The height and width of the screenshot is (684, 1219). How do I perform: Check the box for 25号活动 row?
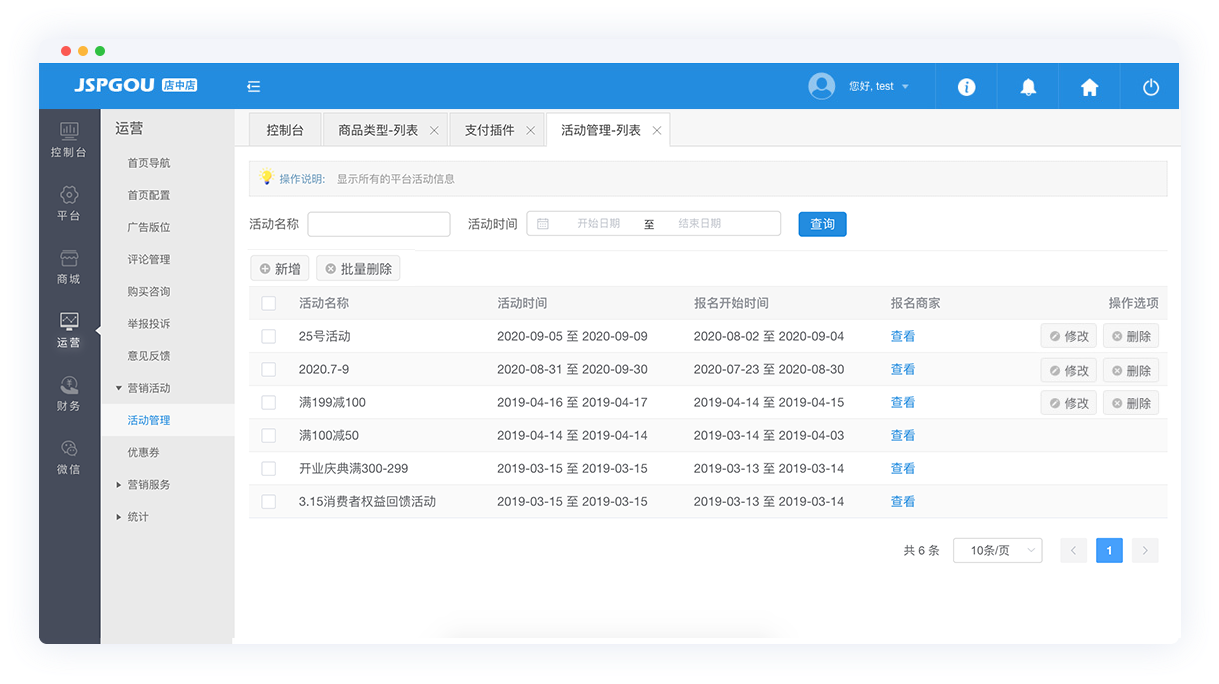[268, 337]
